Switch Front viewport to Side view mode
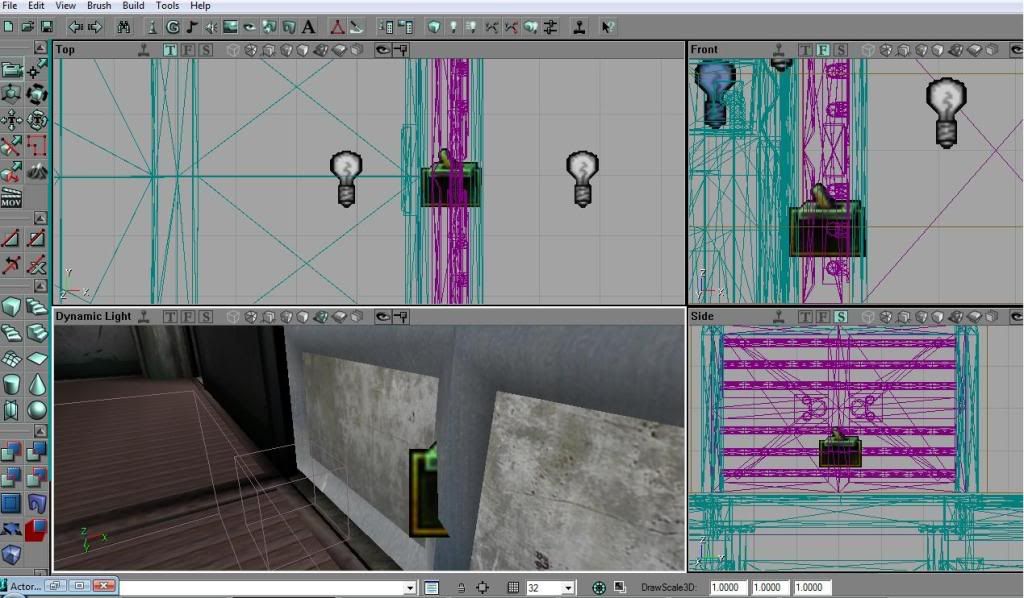 (x=841, y=49)
